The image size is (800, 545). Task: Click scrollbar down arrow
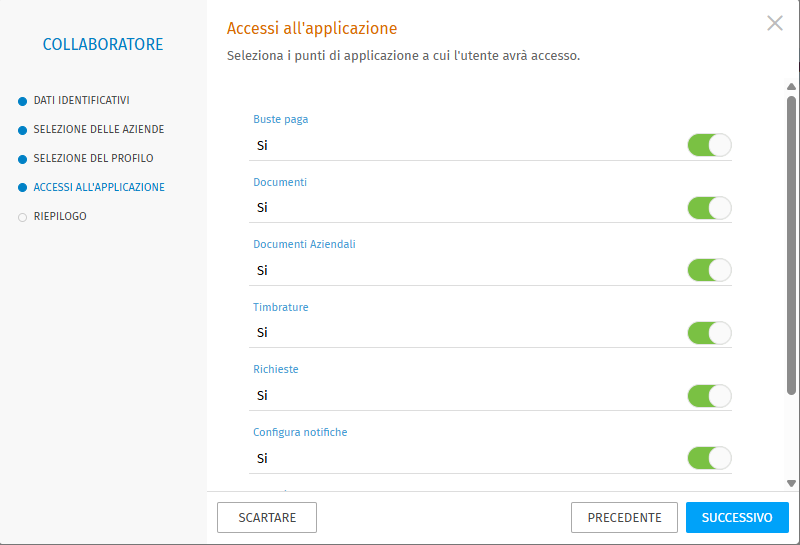point(791,483)
